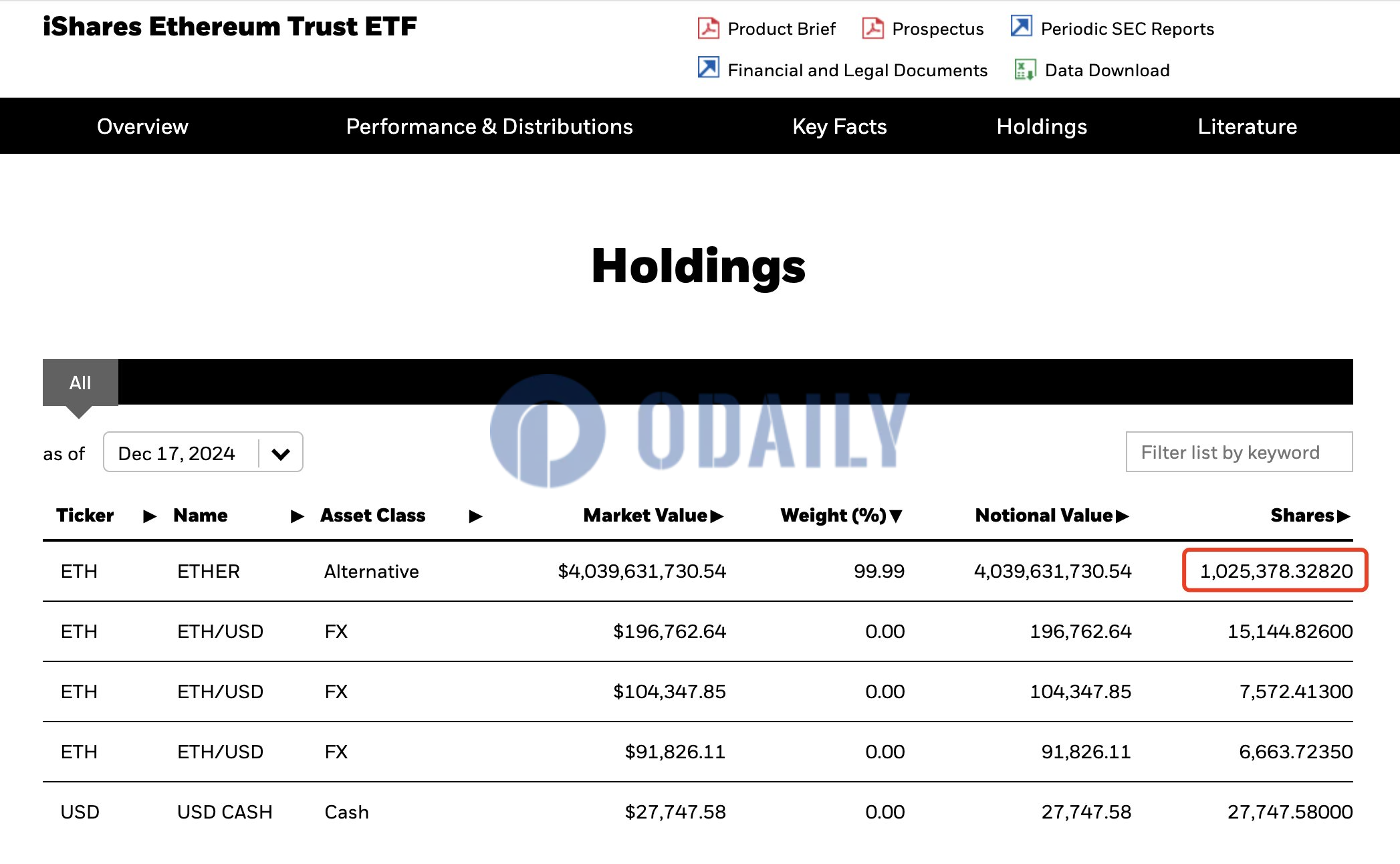Go to the Overview section

coord(142,126)
